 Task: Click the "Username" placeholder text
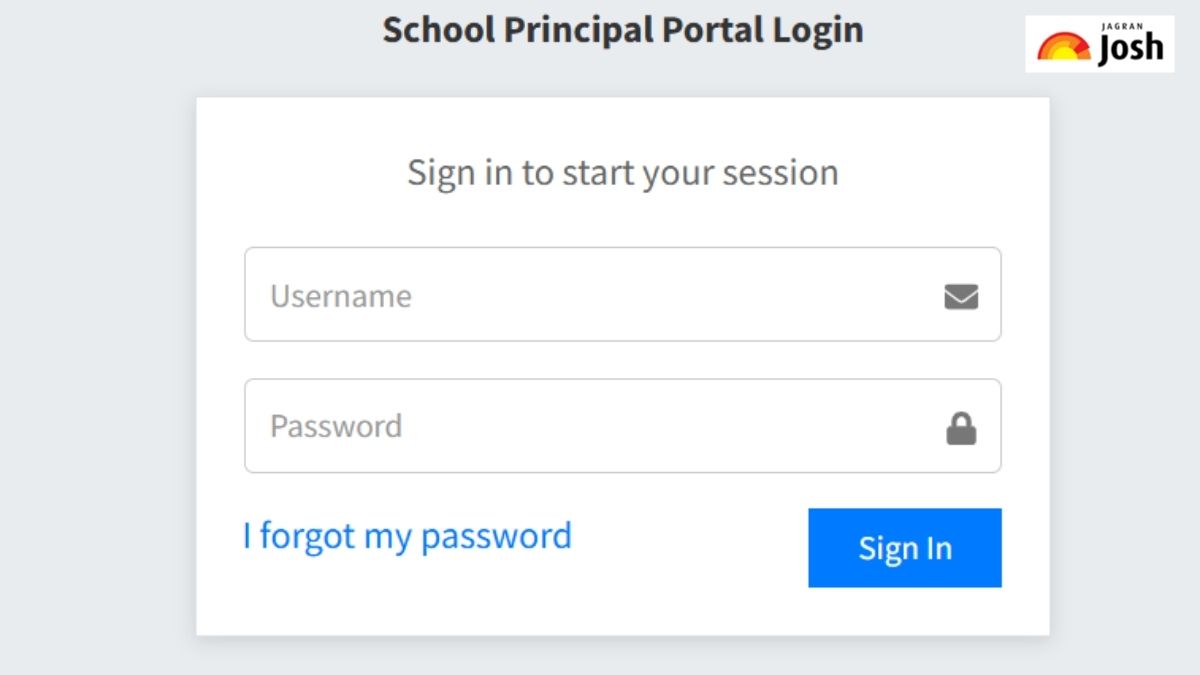340,296
